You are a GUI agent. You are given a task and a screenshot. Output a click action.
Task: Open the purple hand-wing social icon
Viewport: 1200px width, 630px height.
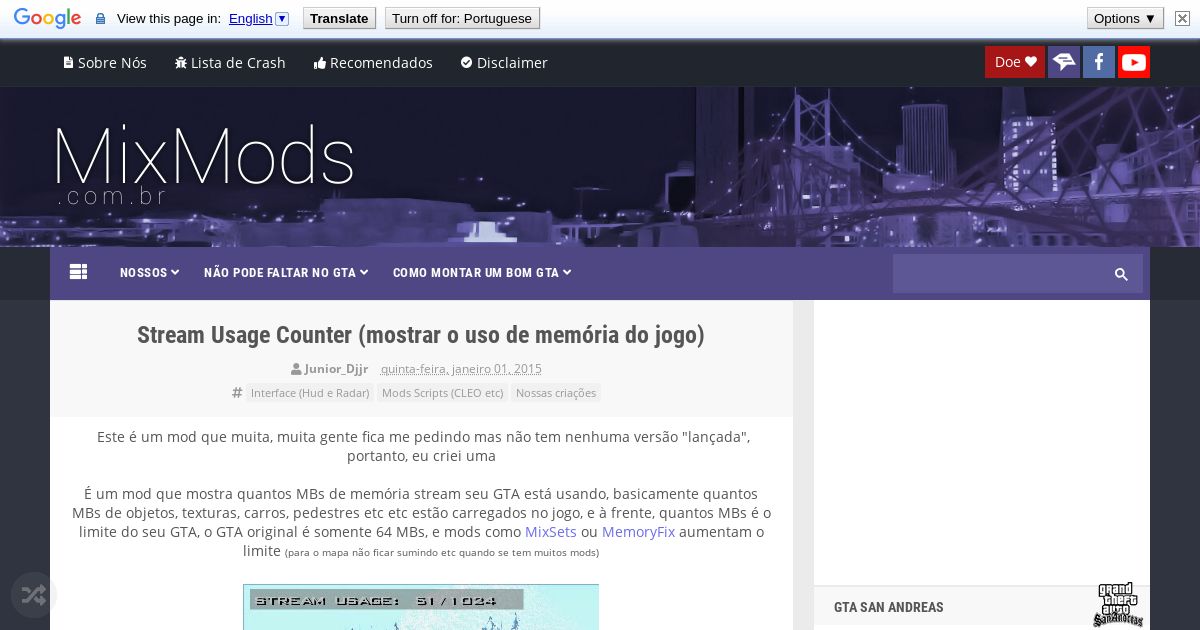pos(1064,62)
